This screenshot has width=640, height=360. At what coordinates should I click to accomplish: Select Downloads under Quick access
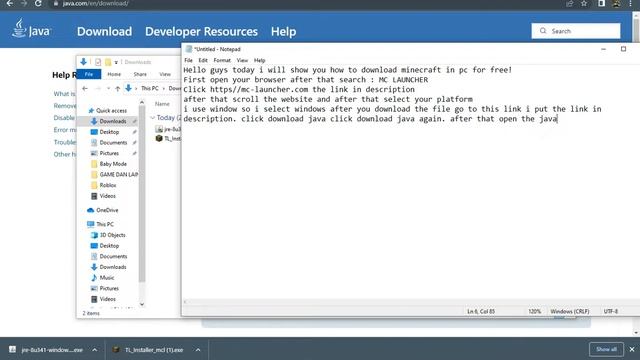tap(113, 121)
